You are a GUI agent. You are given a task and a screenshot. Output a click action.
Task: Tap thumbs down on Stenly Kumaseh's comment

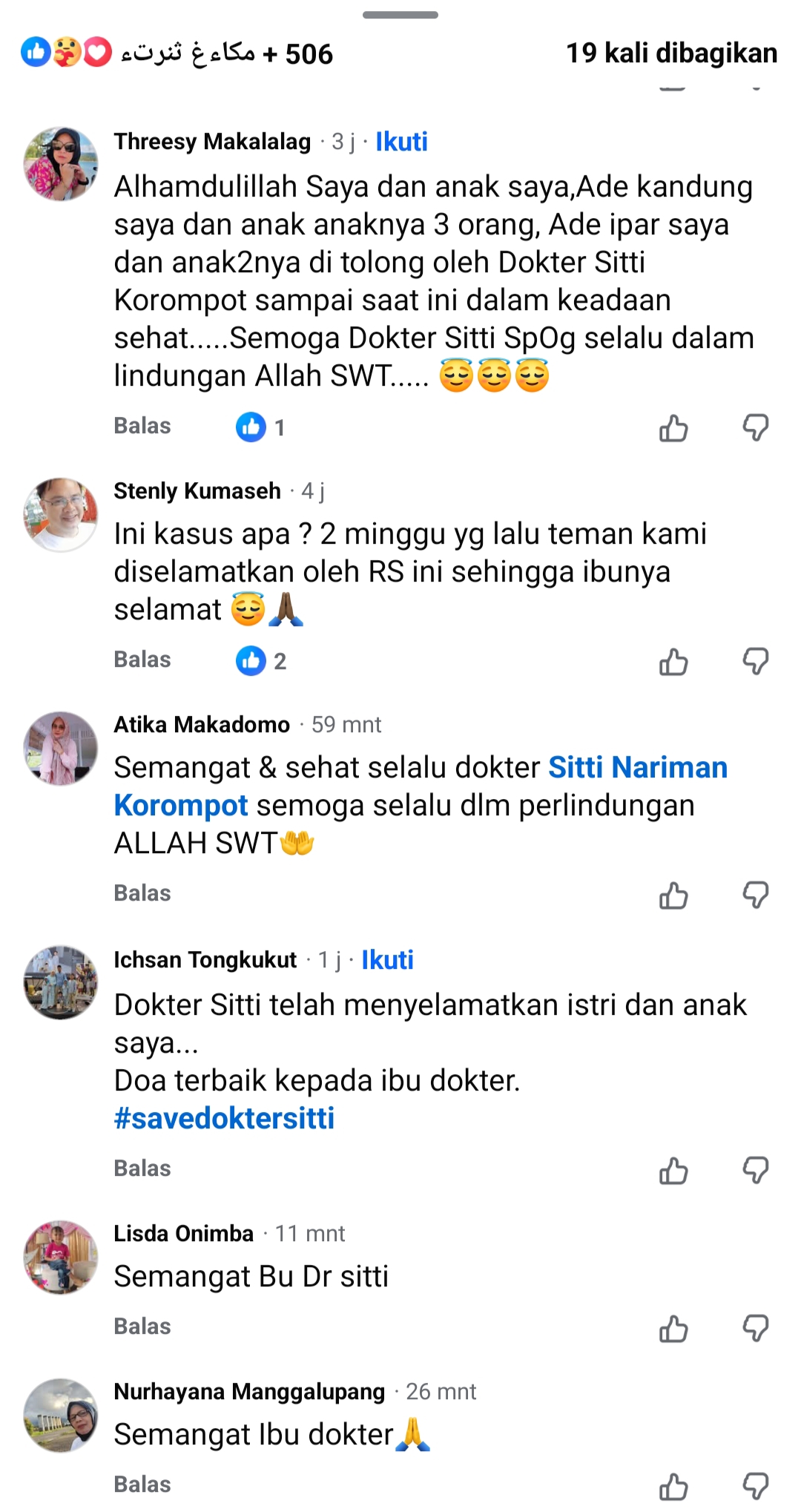tap(756, 661)
